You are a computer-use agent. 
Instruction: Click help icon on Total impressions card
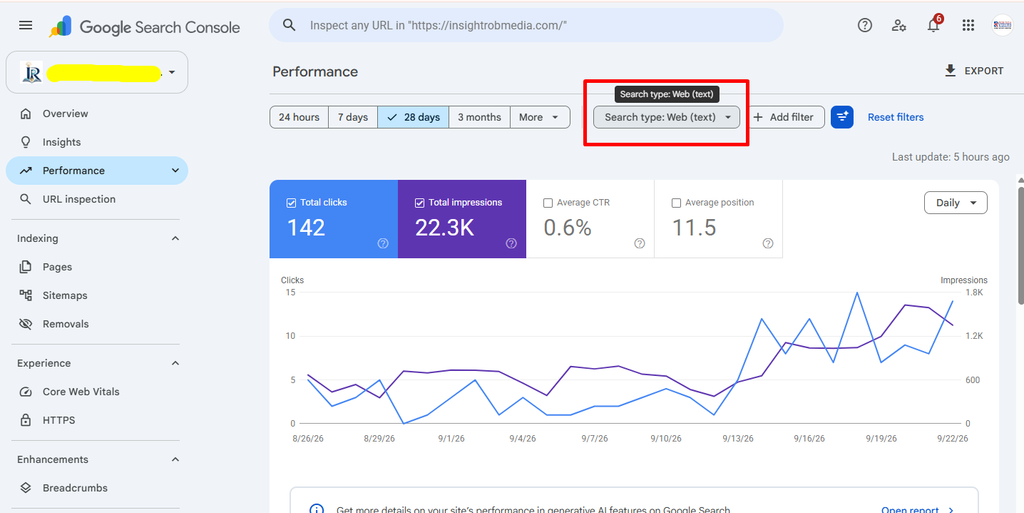click(x=511, y=243)
